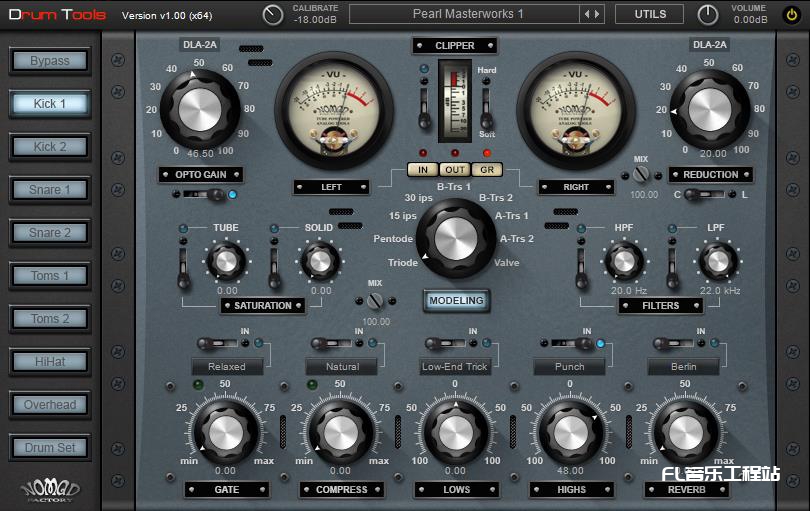This screenshot has height=511, width=810.
Task: Toggle the Lows IN switch above Low-End Trick
Action: (445, 343)
